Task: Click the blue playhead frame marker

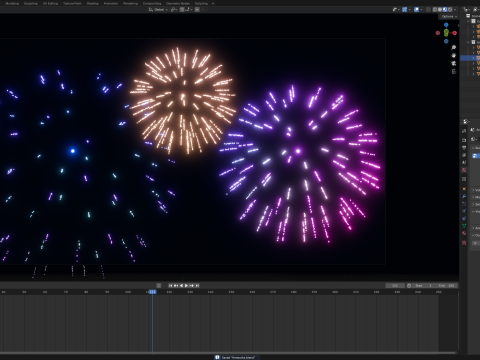Action: tap(152, 292)
